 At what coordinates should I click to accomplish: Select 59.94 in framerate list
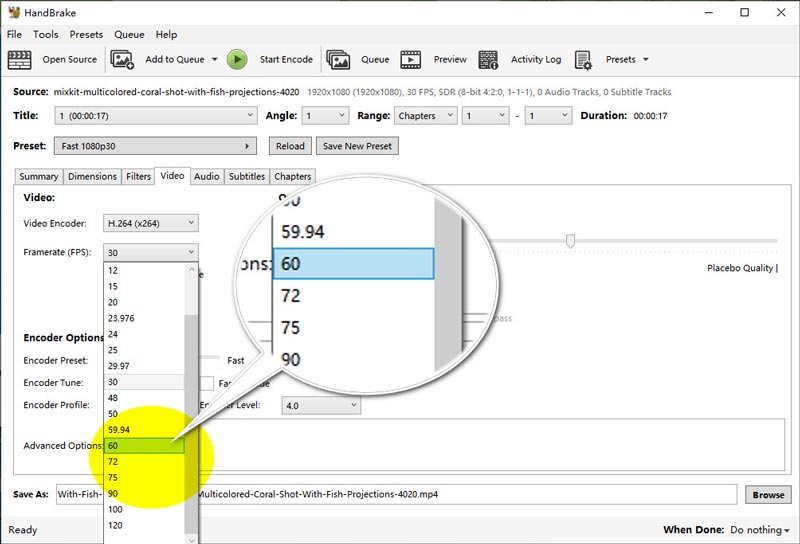pos(144,430)
